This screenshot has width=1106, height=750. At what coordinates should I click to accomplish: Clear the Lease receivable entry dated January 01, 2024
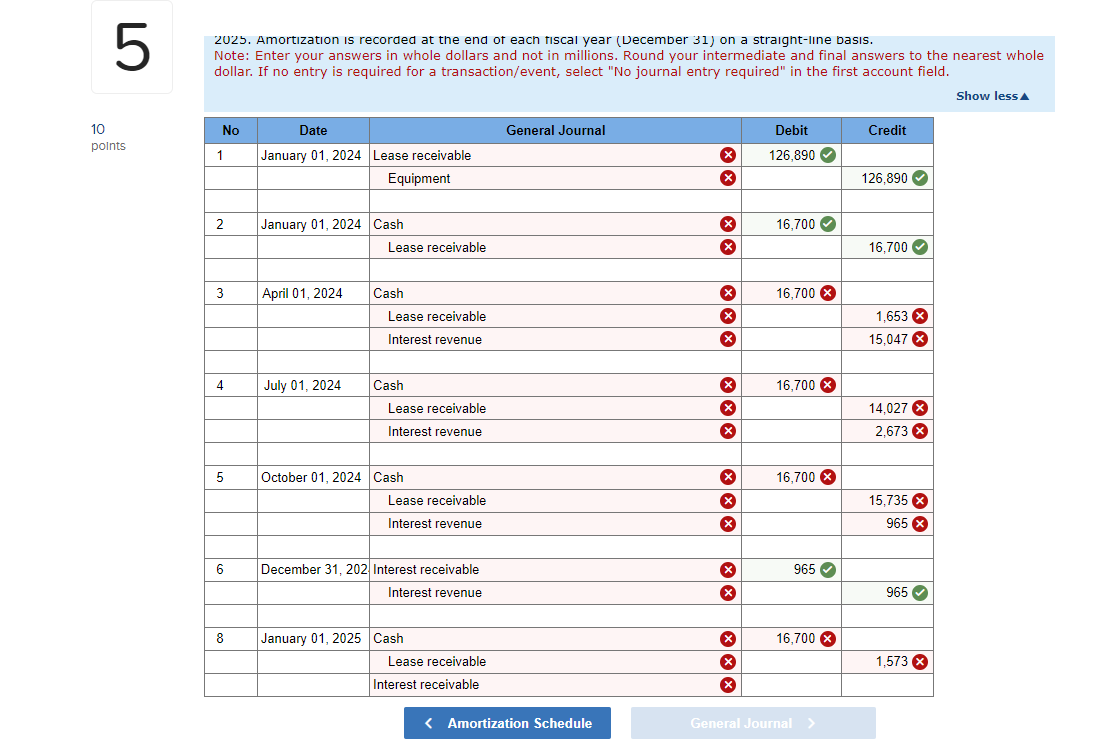(x=728, y=155)
